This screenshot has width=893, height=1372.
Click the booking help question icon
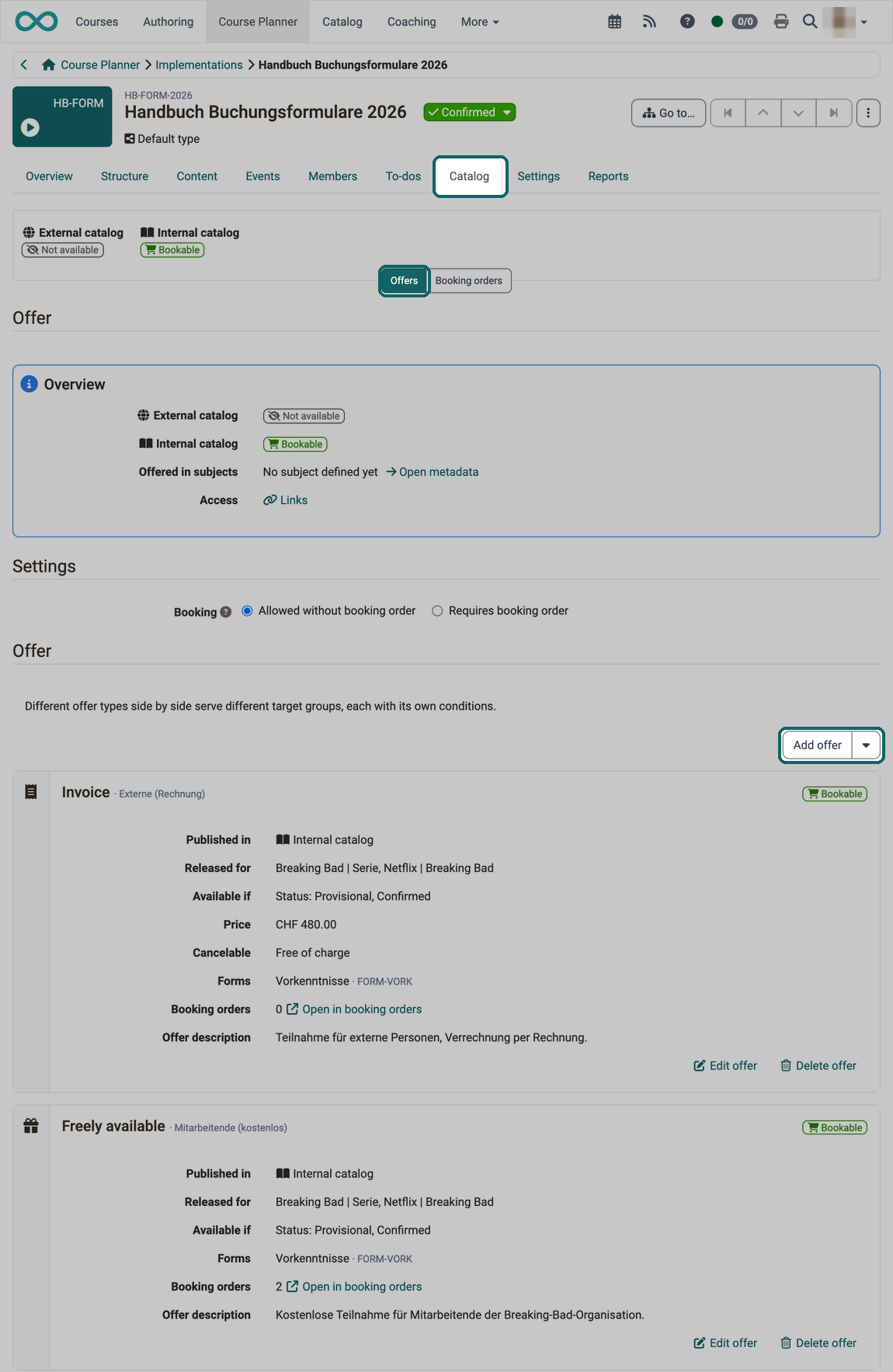click(x=226, y=612)
